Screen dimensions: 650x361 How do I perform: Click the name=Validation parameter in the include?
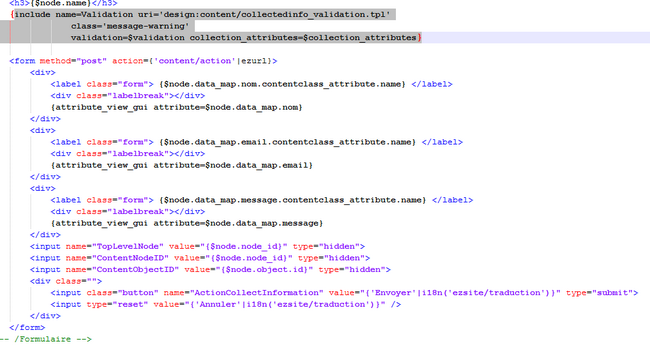[x=94, y=15]
